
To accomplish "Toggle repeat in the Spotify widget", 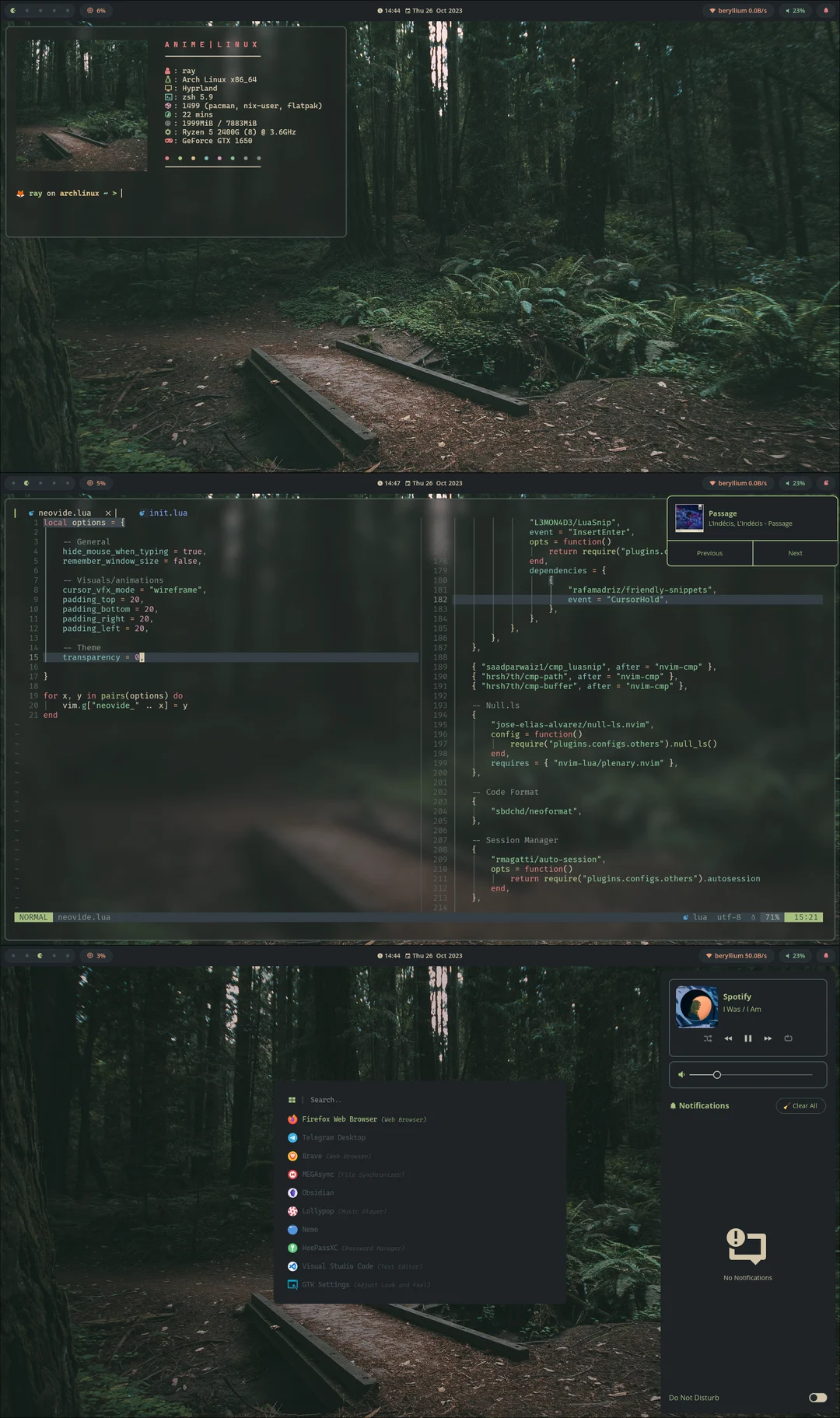I will point(788,1038).
